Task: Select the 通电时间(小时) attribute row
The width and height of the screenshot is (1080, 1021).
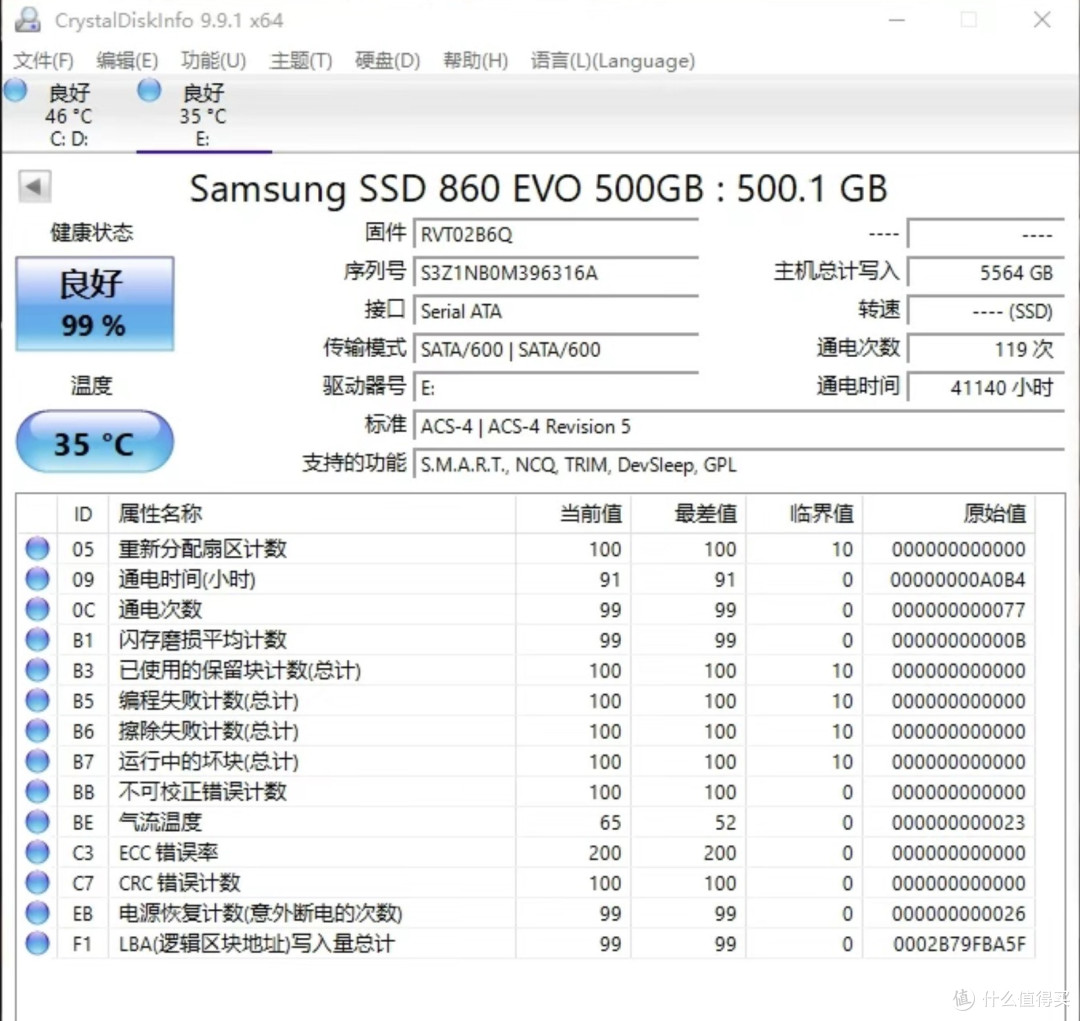Action: (526, 579)
